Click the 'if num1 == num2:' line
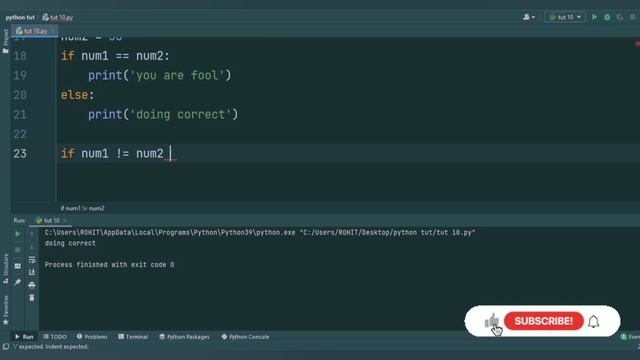Image resolution: width=640 pixels, height=360 pixels. (115, 56)
